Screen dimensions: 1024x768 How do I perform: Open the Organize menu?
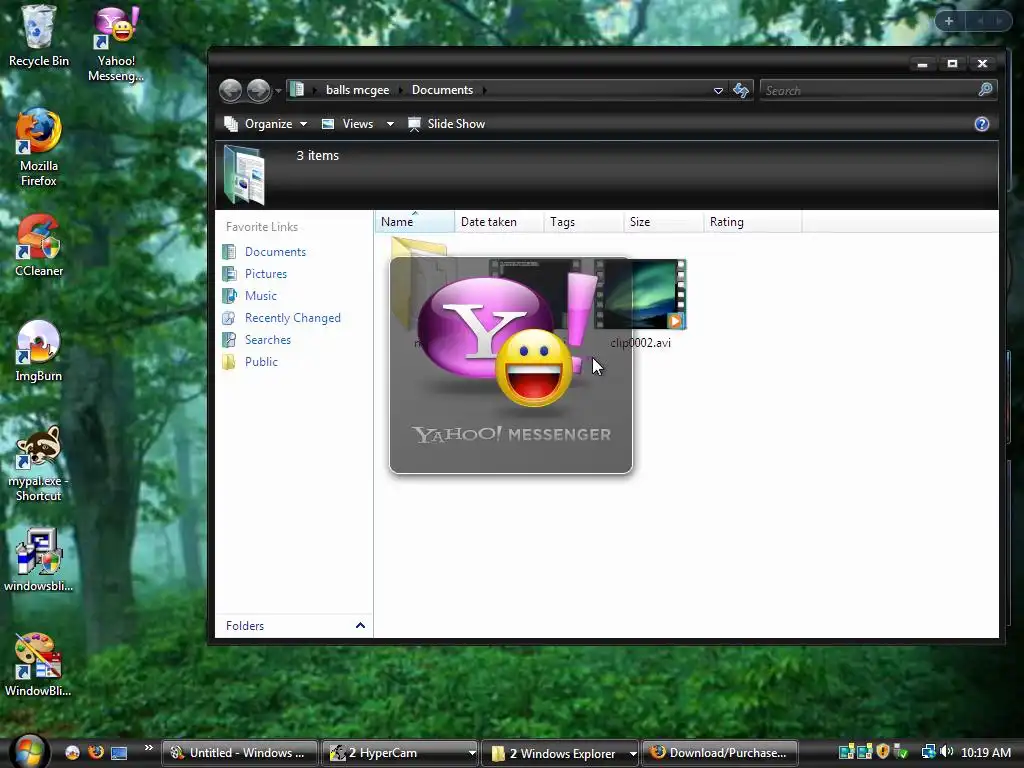(266, 124)
